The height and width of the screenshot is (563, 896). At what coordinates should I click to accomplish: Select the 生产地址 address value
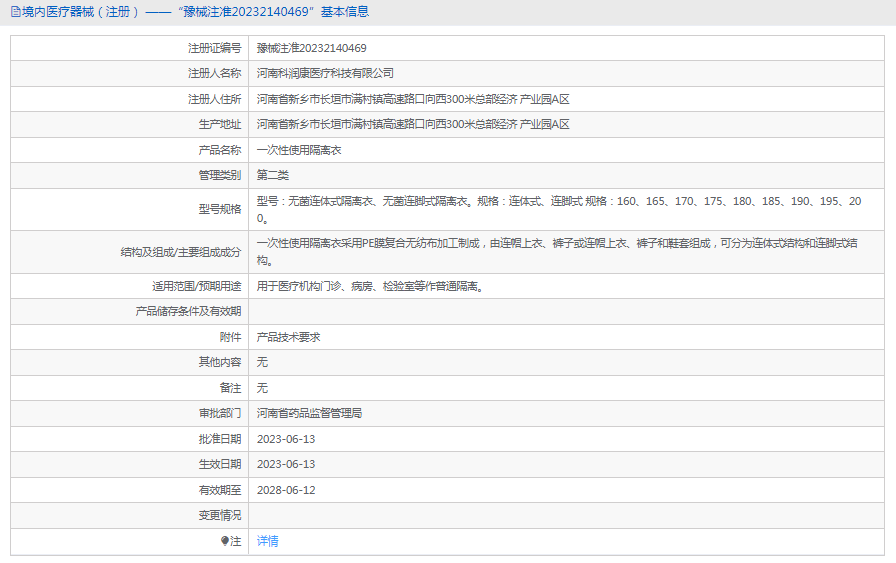pos(413,125)
